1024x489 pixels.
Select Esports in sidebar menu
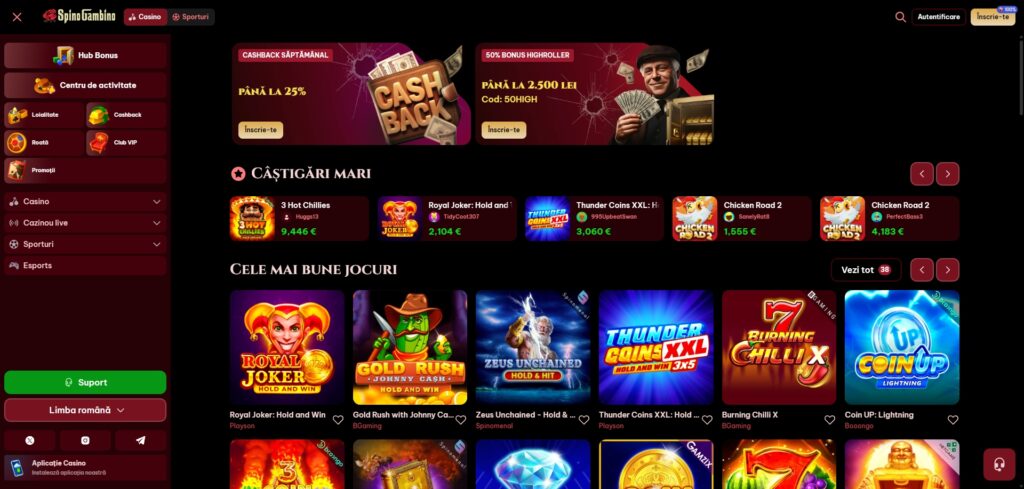[x=85, y=266]
